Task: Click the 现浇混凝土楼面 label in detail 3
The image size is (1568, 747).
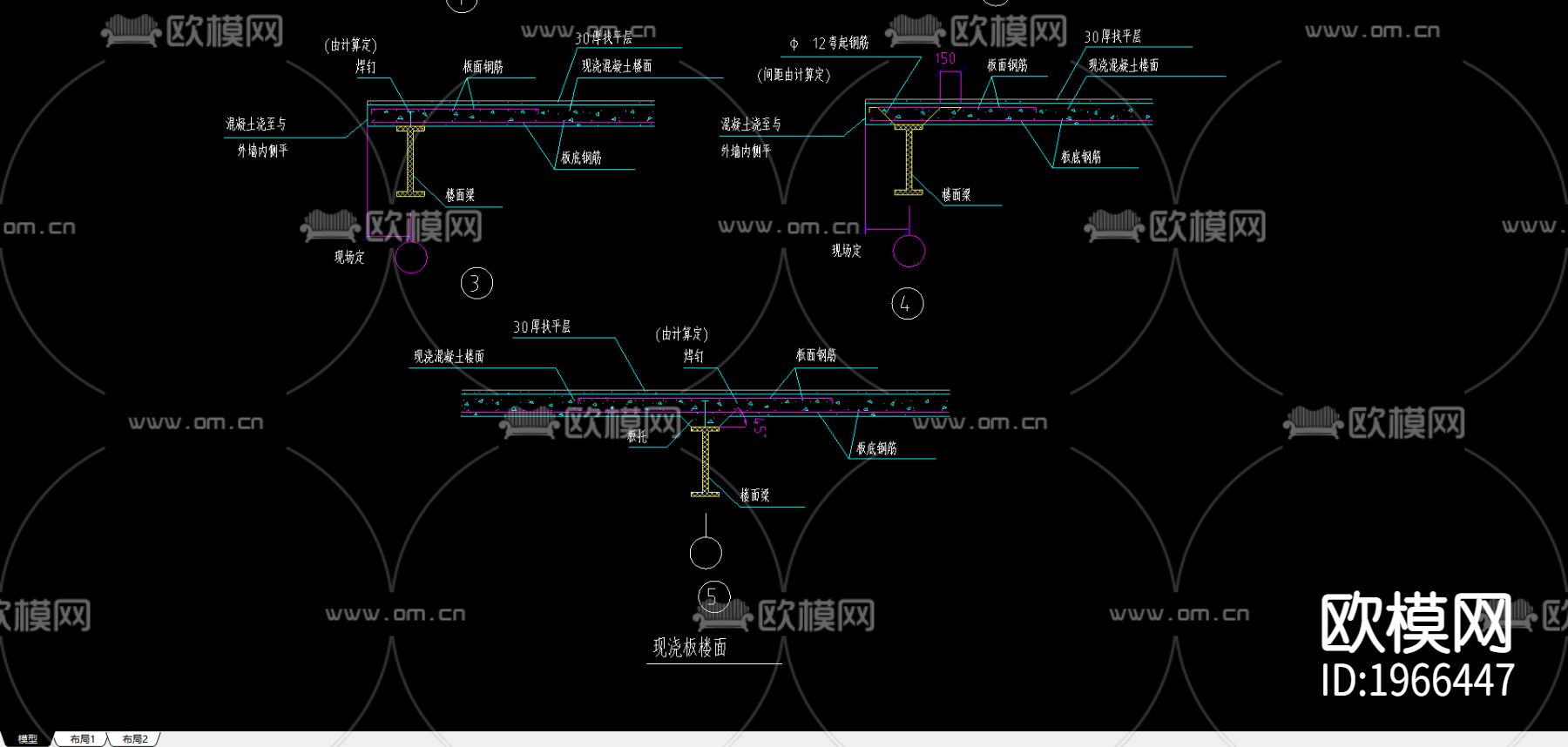Action: pos(617,66)
